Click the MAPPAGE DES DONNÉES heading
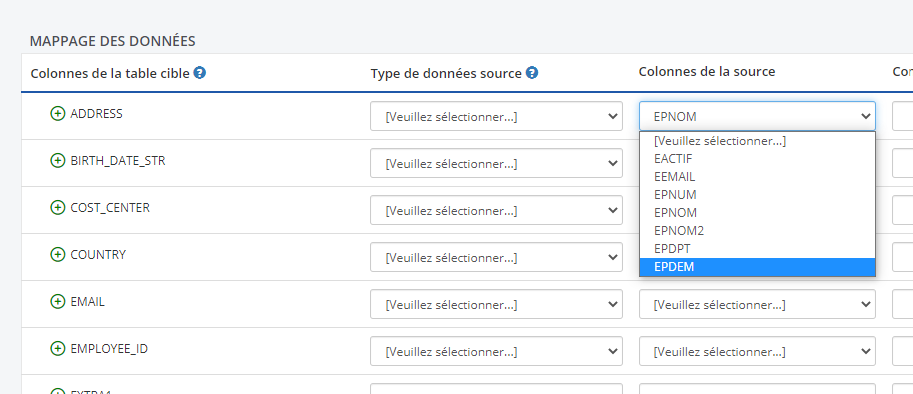Screen dimensions: 913x394 pos(112,41)
